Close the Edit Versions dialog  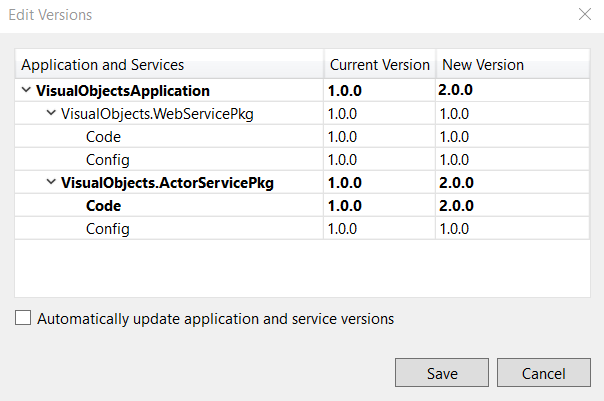[x=584, y=15]
